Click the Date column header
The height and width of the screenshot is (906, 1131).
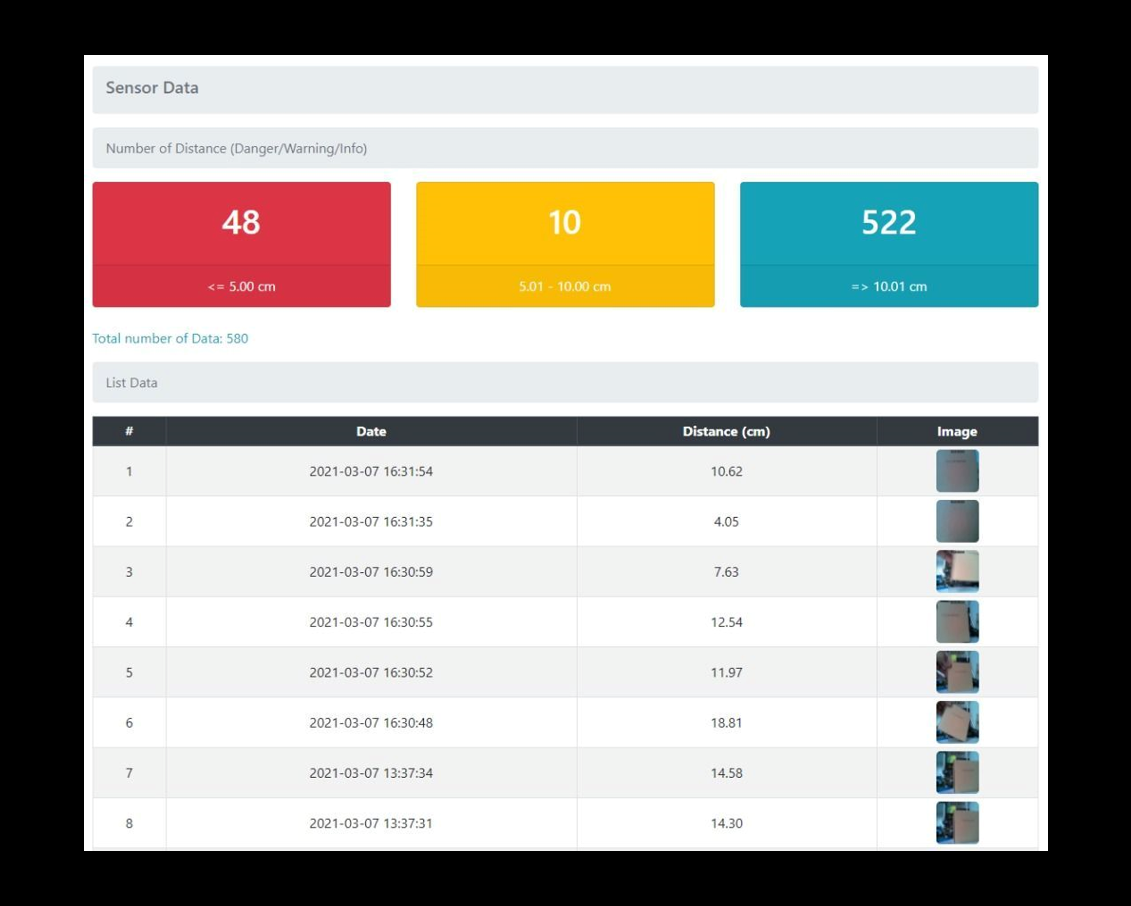[x=371, y=432]
